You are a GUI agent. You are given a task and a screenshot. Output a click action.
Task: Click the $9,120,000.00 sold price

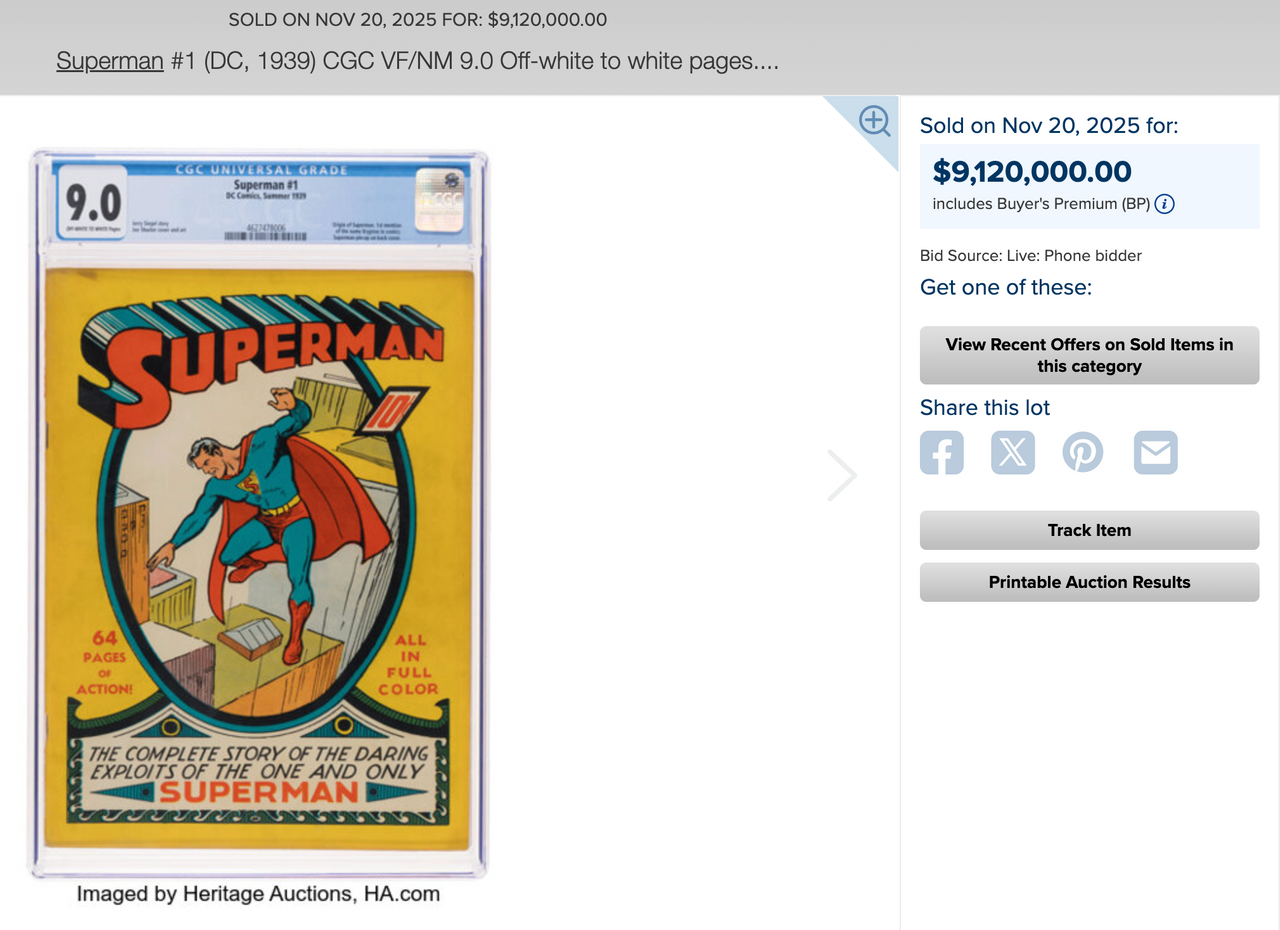(1032, 172)
